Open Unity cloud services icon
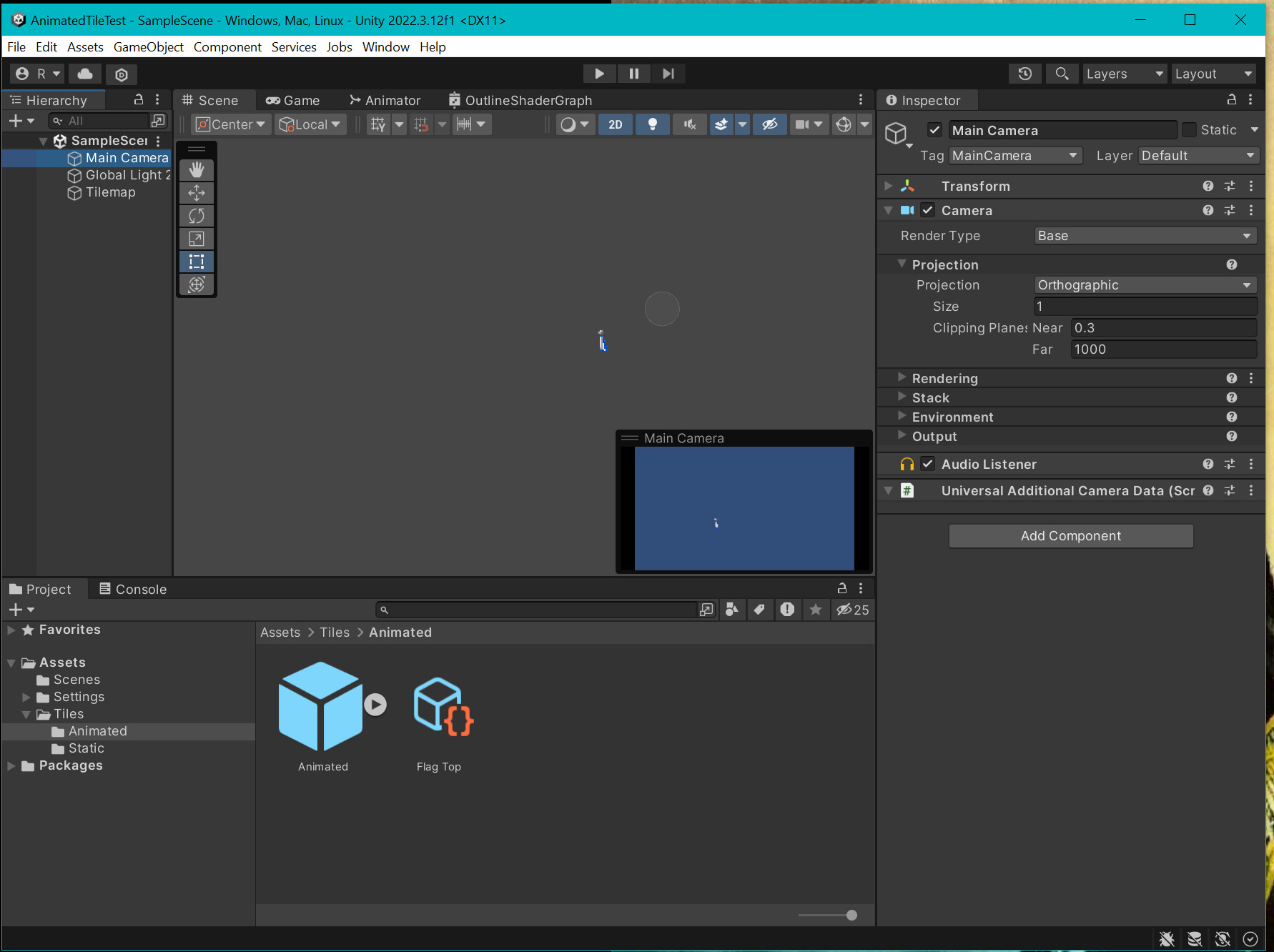 [84, 74]
